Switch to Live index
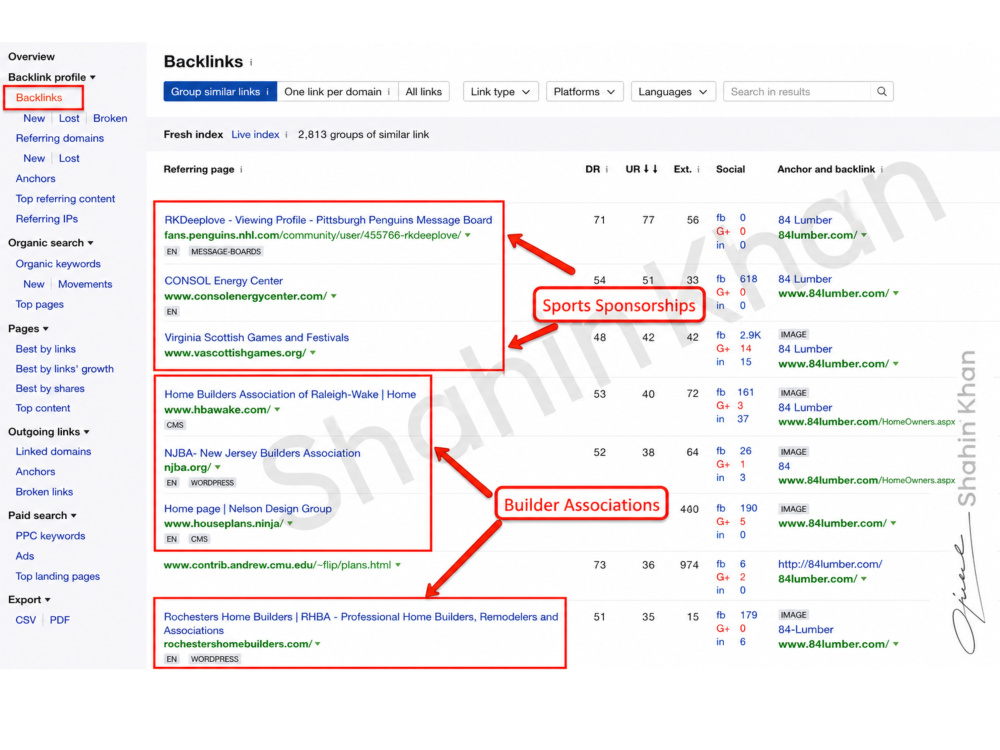 (255, 135)
